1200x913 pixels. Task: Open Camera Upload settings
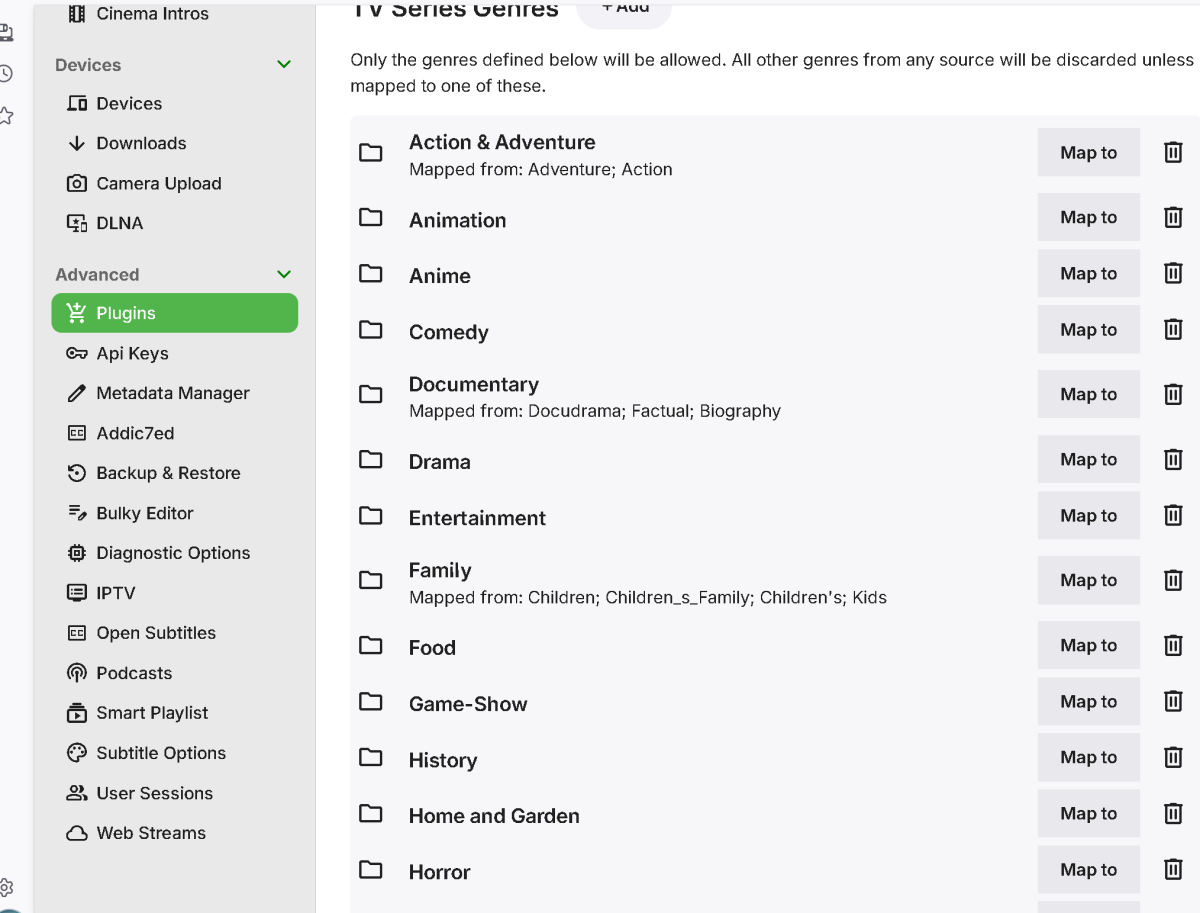pos(158,183)
